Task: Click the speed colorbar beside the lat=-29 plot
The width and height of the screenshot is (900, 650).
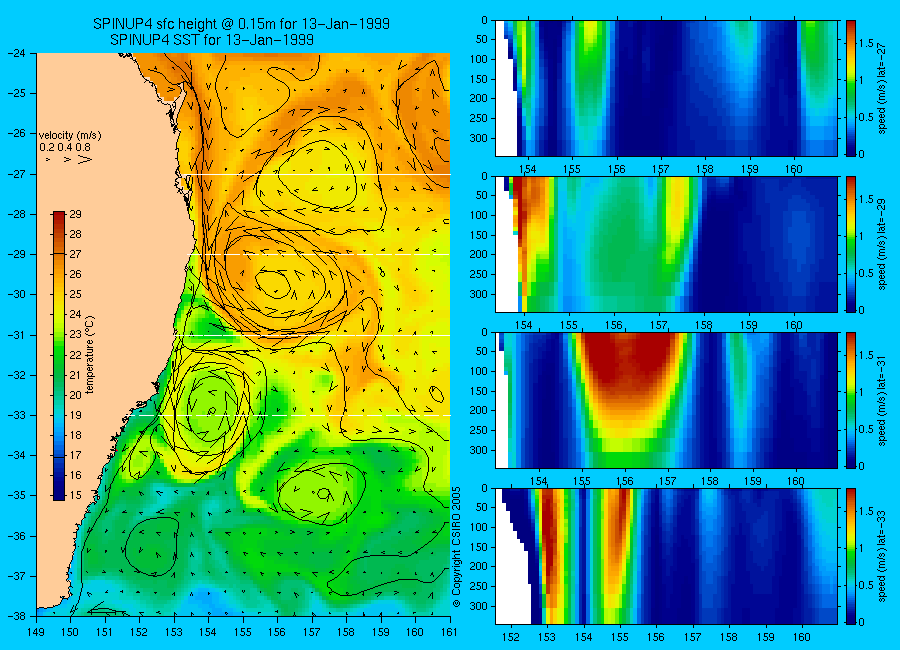Action: 850,245
